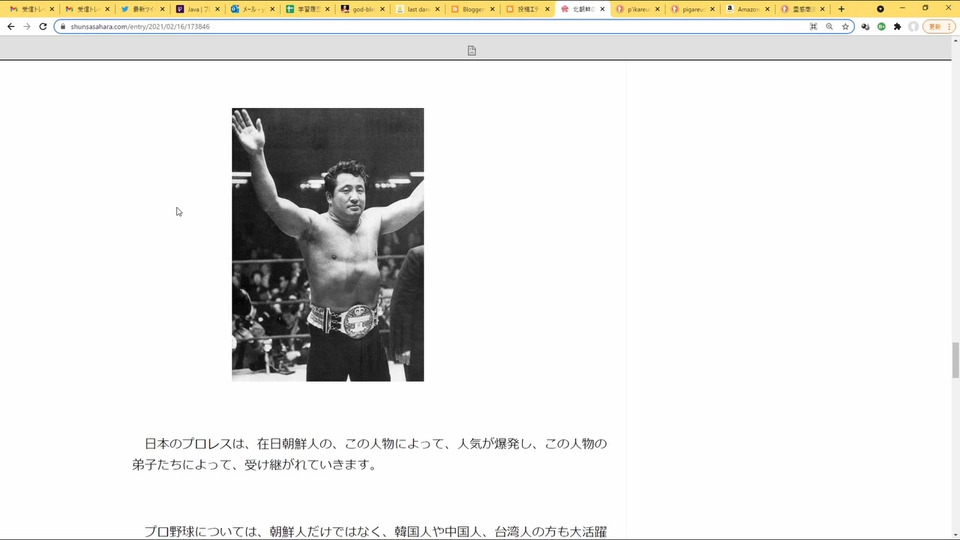Open the zoom magnifier in address bar
Screen dimensions: 960x540
pyautogui.click(x=829, y=26)
